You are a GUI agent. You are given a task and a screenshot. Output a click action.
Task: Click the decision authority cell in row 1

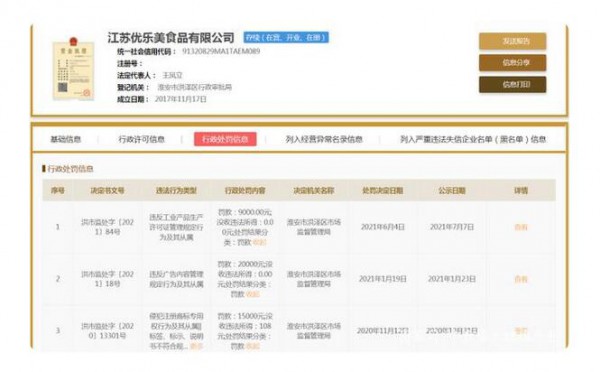314,227
